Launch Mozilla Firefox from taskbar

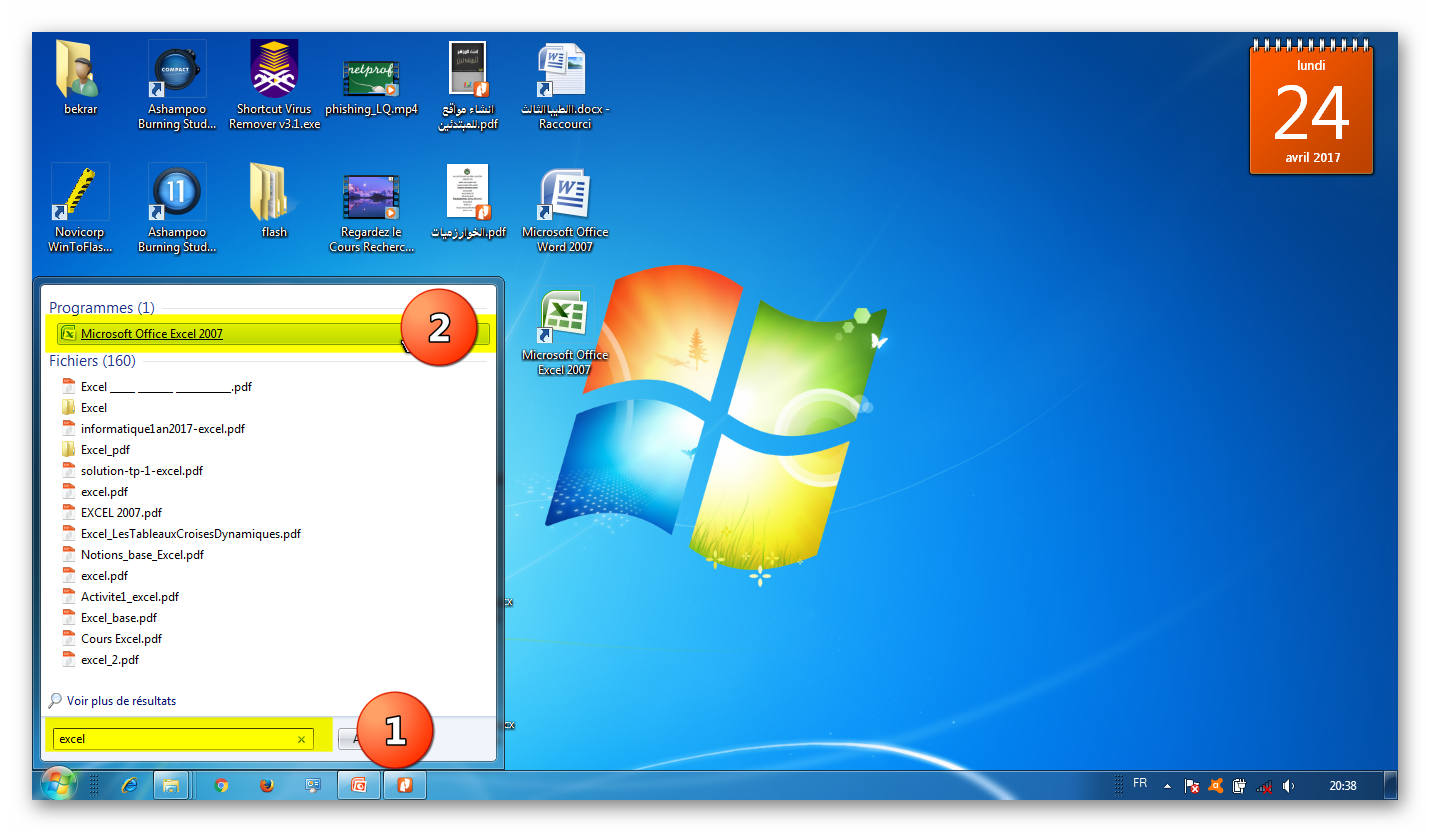point(266,785)
